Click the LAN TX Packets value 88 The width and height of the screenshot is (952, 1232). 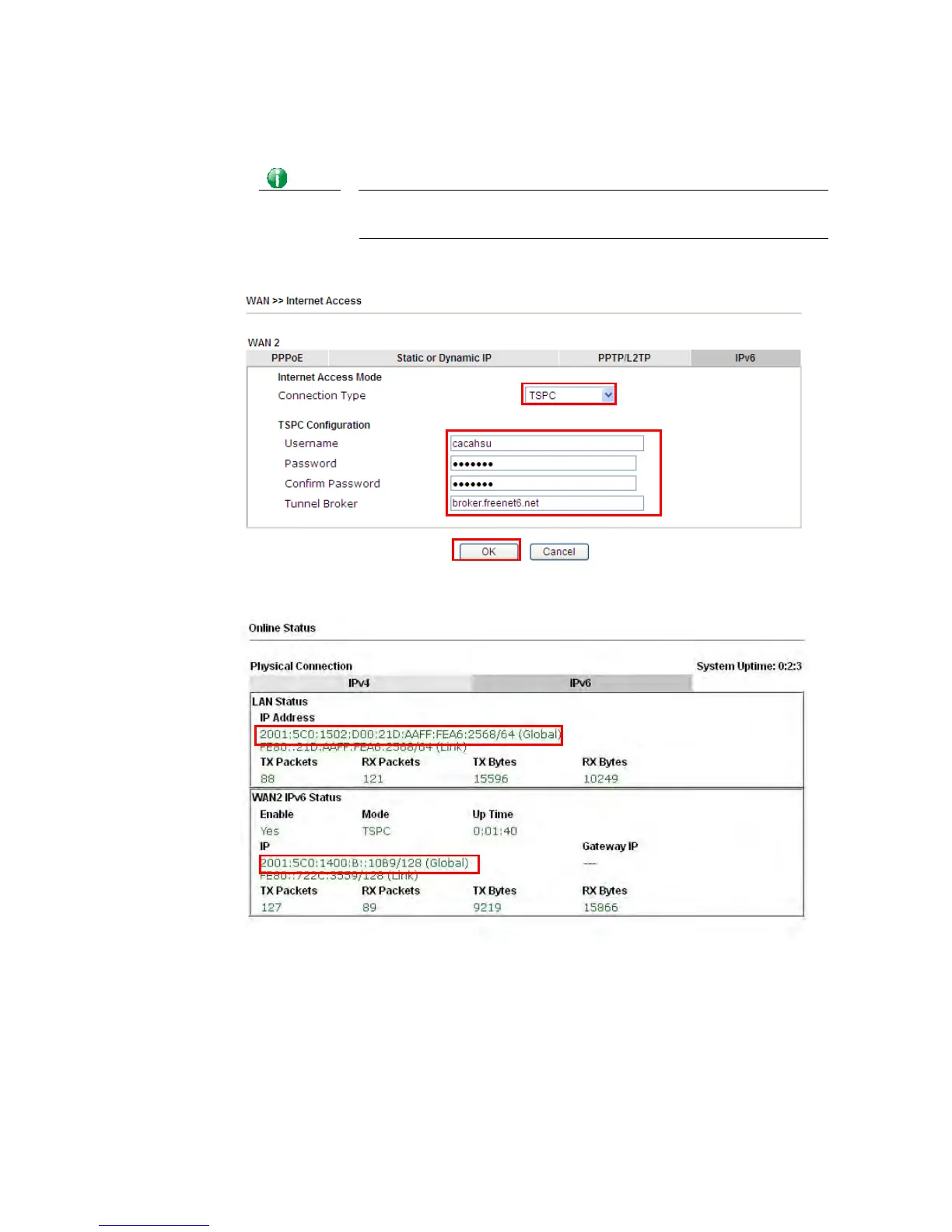coord(268,779)
